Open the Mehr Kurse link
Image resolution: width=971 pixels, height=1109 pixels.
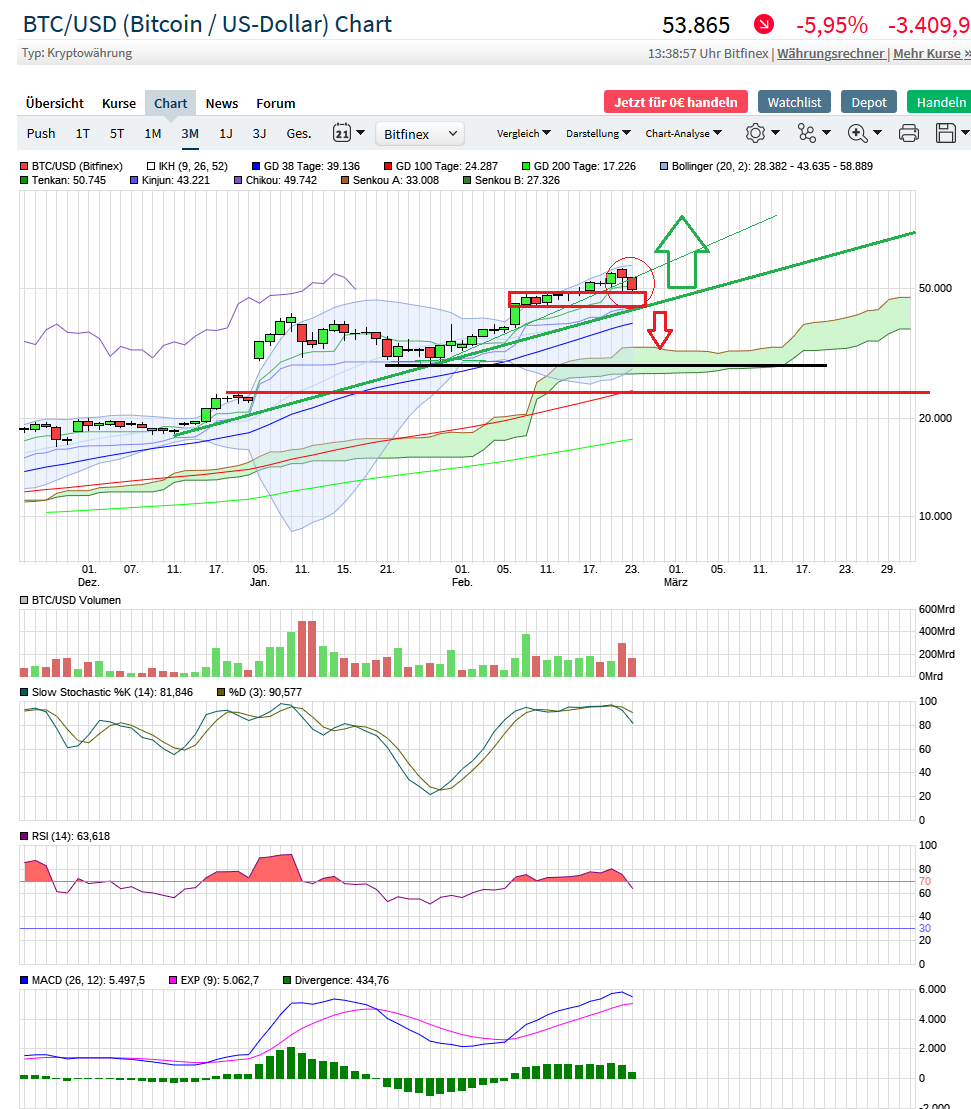point(932,53)
